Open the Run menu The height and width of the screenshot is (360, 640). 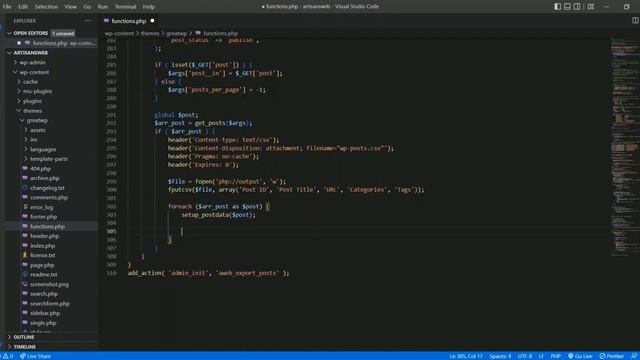[103, 7]
